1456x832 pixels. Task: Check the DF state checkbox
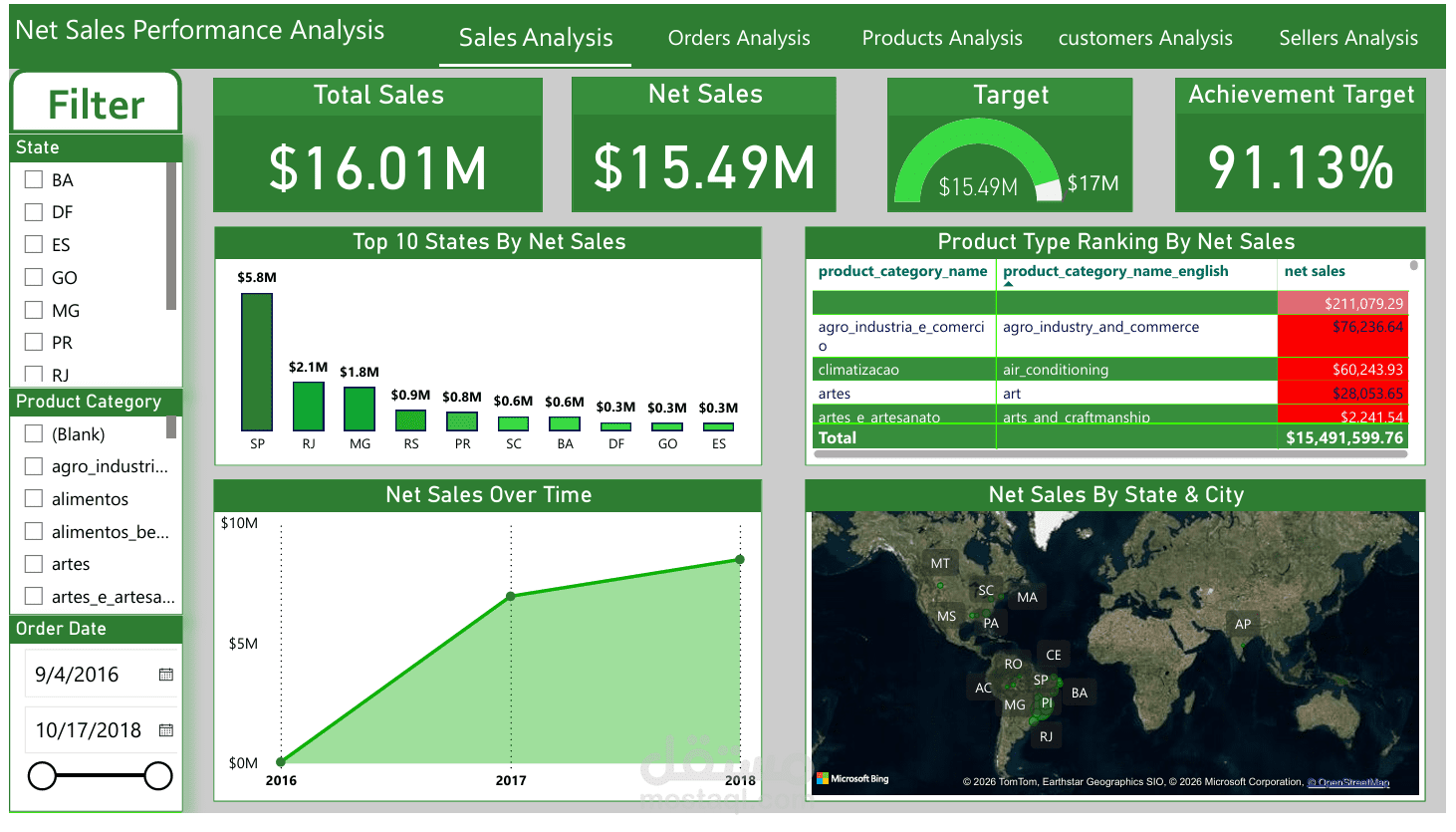pos(34,212)
